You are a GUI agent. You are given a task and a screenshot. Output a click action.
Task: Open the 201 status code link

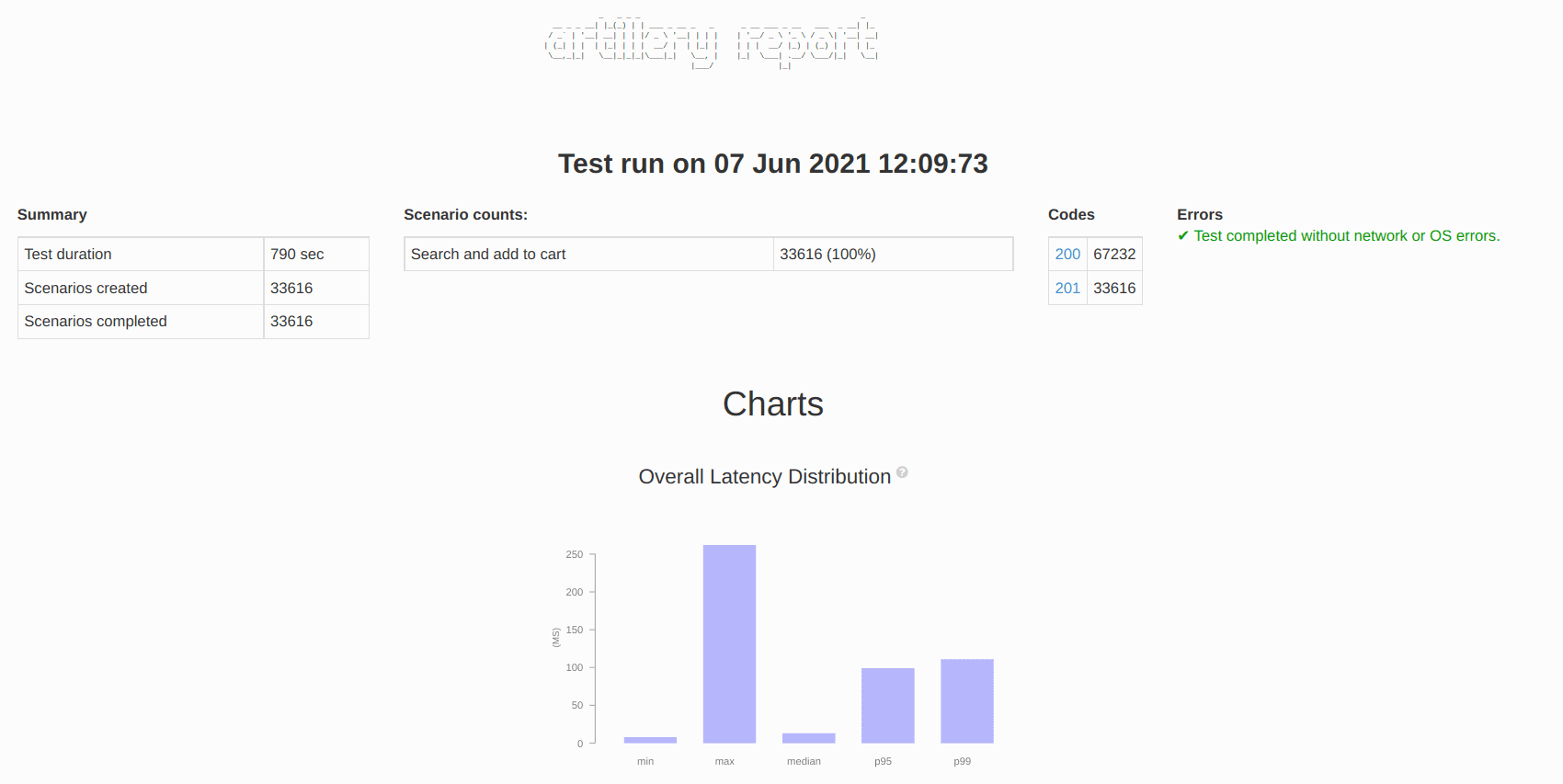[1067, 289]
